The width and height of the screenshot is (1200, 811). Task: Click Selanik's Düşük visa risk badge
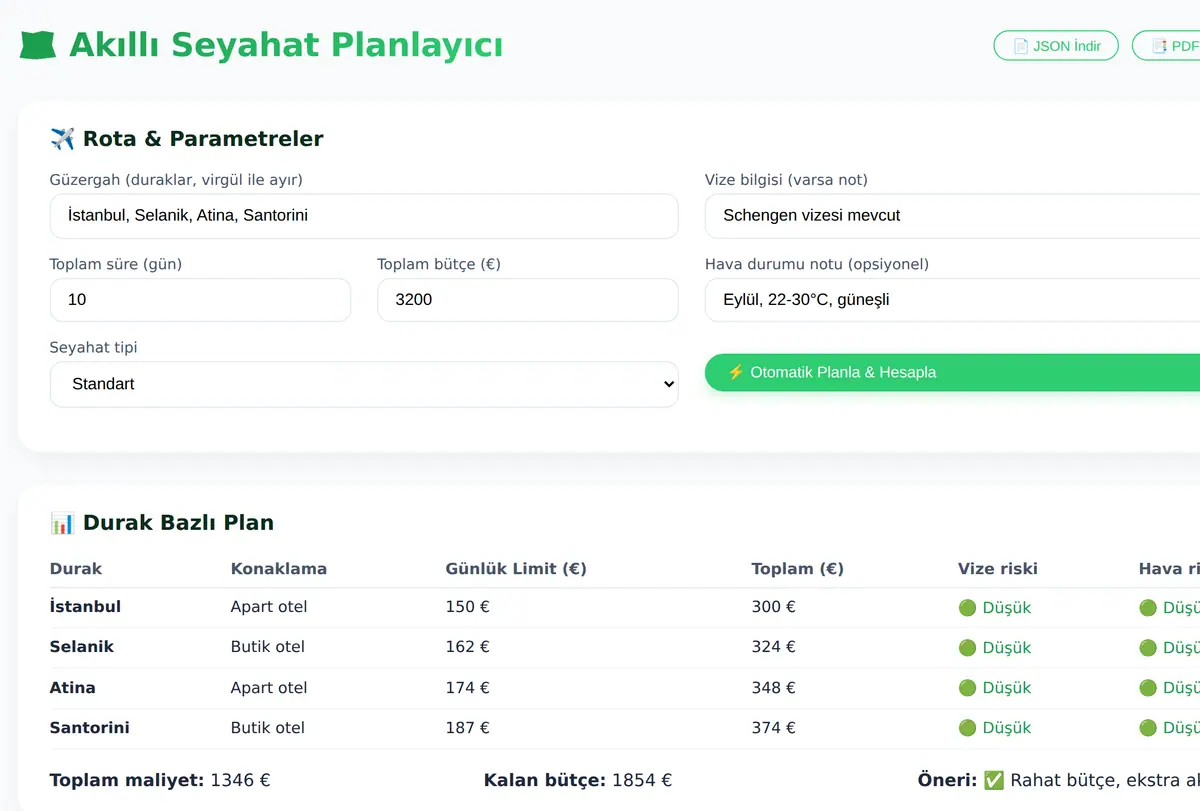(x=995, y=648)
